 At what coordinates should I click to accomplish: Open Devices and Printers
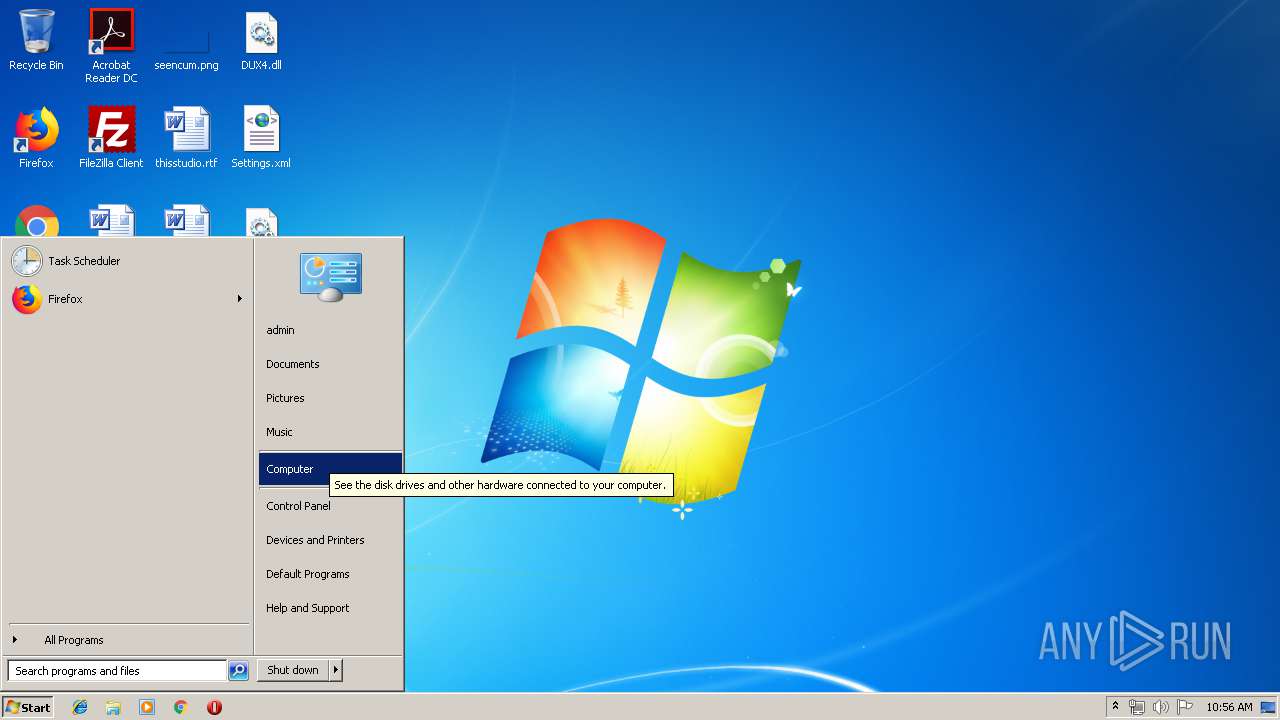(330, 540)
